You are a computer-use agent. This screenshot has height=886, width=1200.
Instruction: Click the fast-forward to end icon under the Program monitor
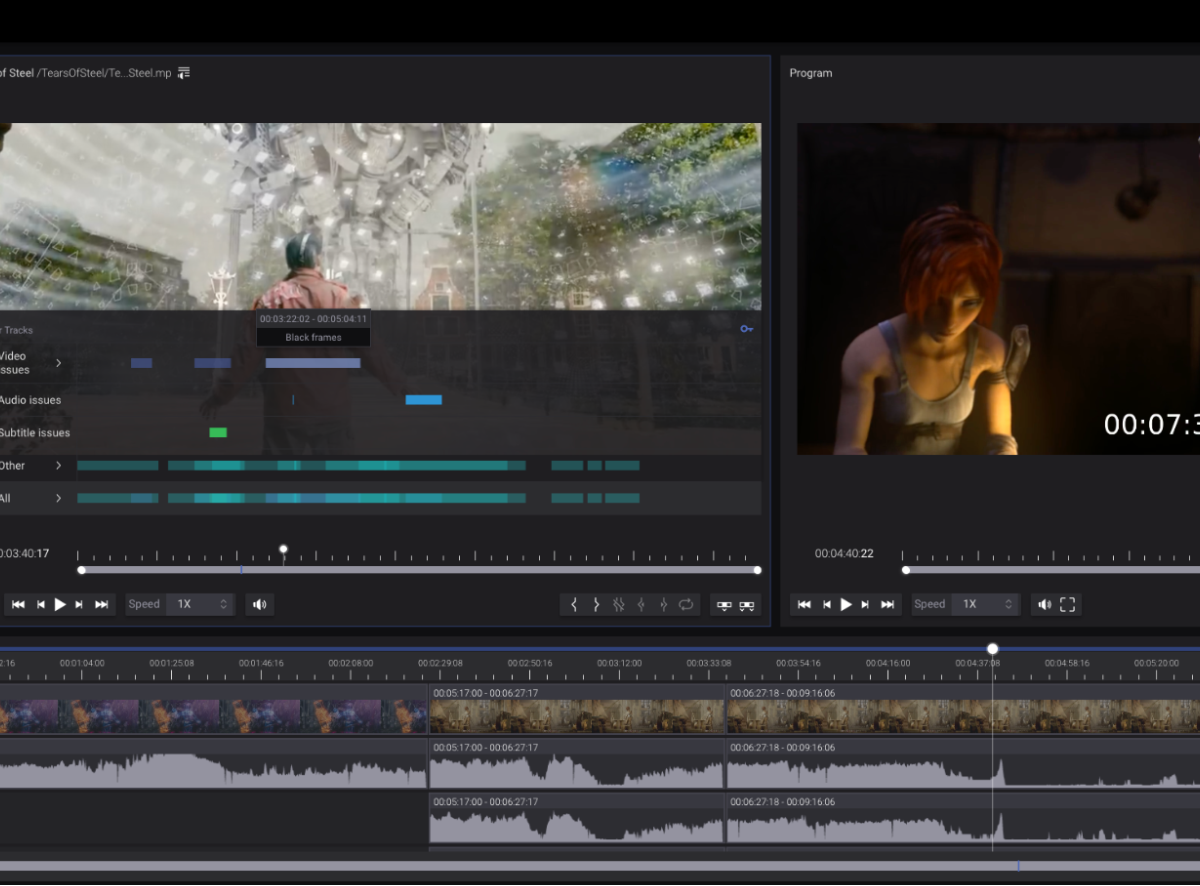[888, 604]
